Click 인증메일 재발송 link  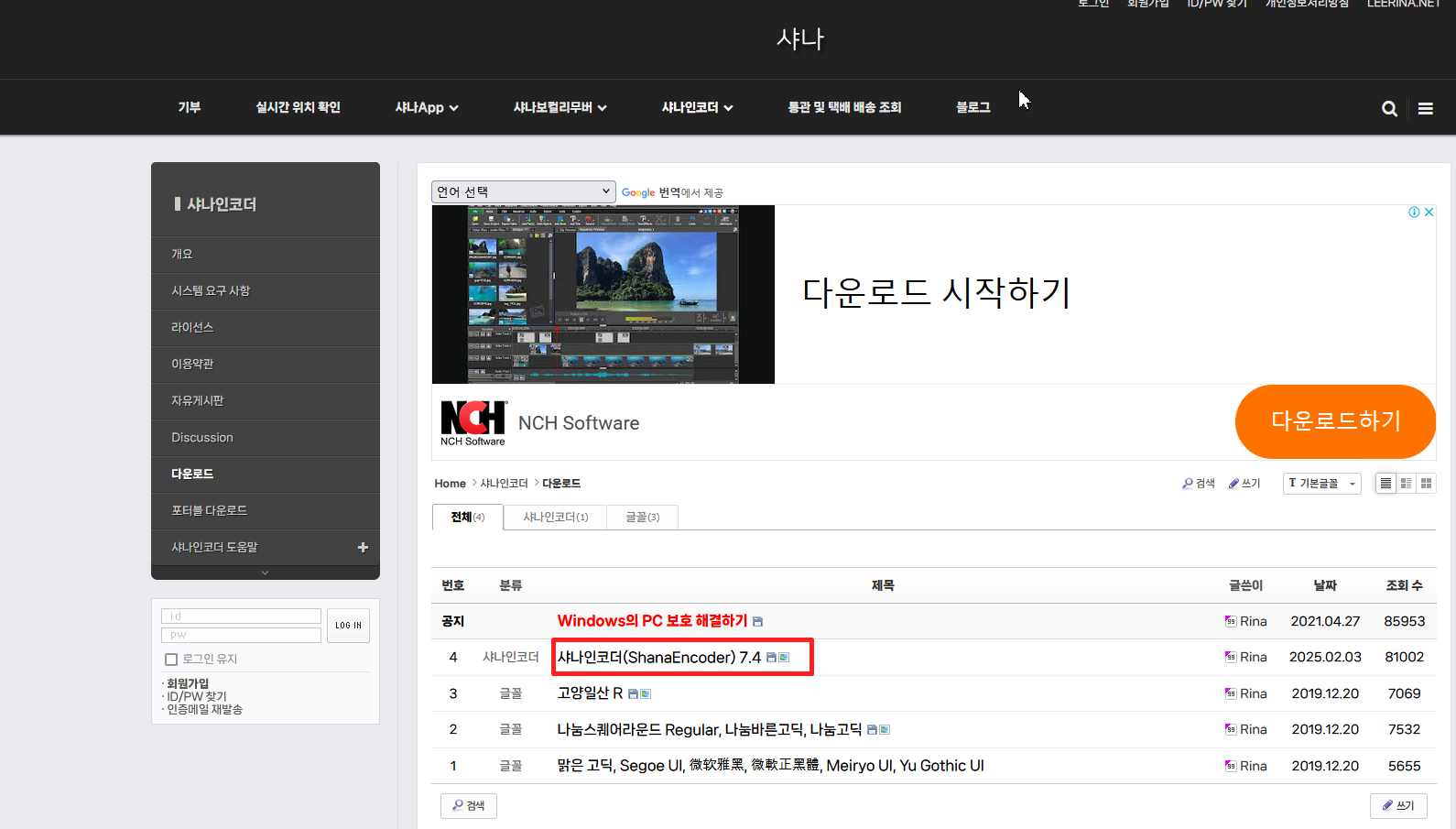click(x=204, y=709)
